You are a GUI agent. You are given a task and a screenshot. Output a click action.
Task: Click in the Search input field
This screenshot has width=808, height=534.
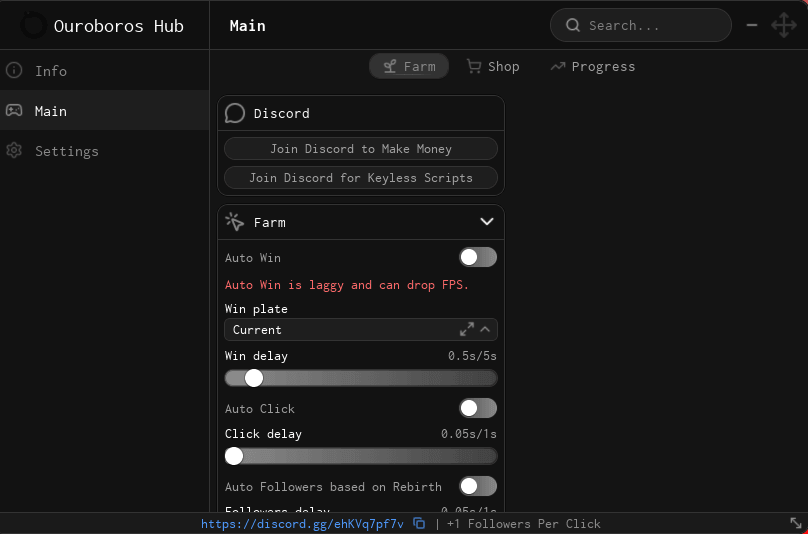point(641,25)
